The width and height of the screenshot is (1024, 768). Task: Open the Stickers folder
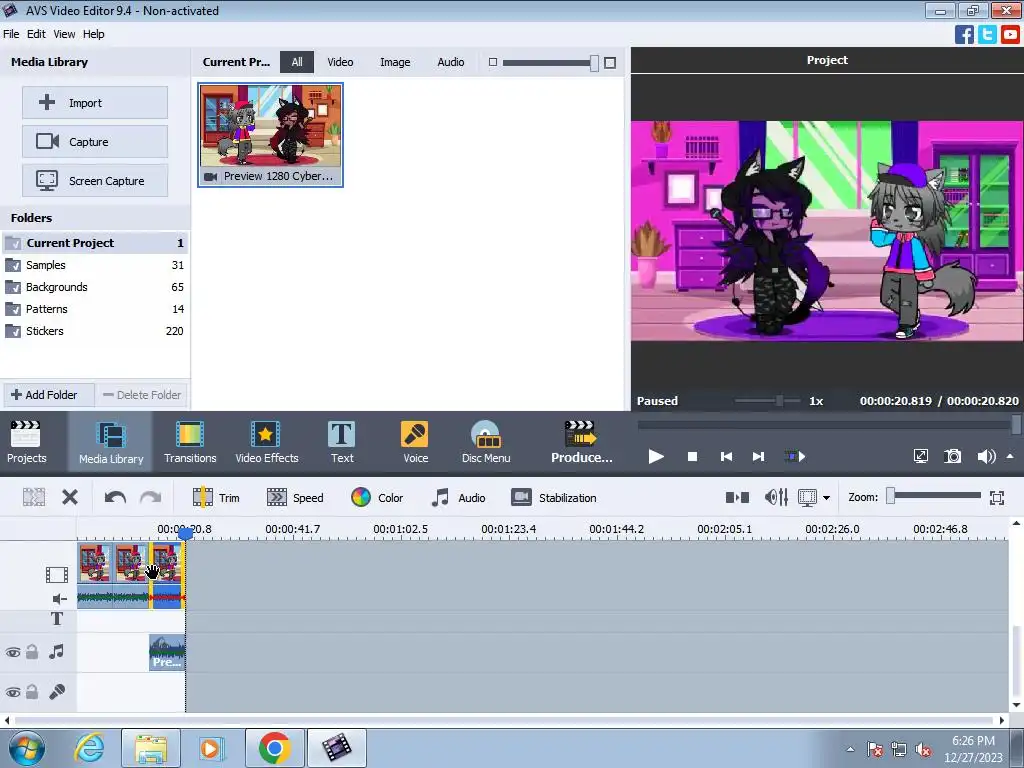[95, 331]
